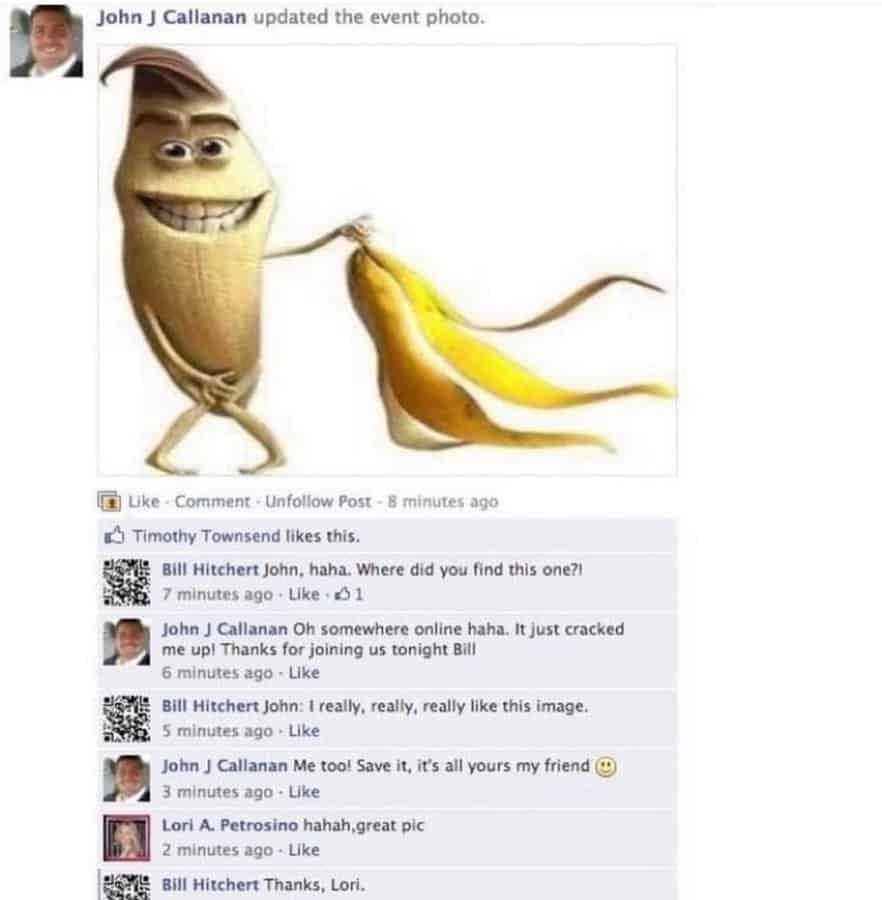Open the '8 minutes ago' timestamp
The image size is (882, 900).
tap(442, 502)
